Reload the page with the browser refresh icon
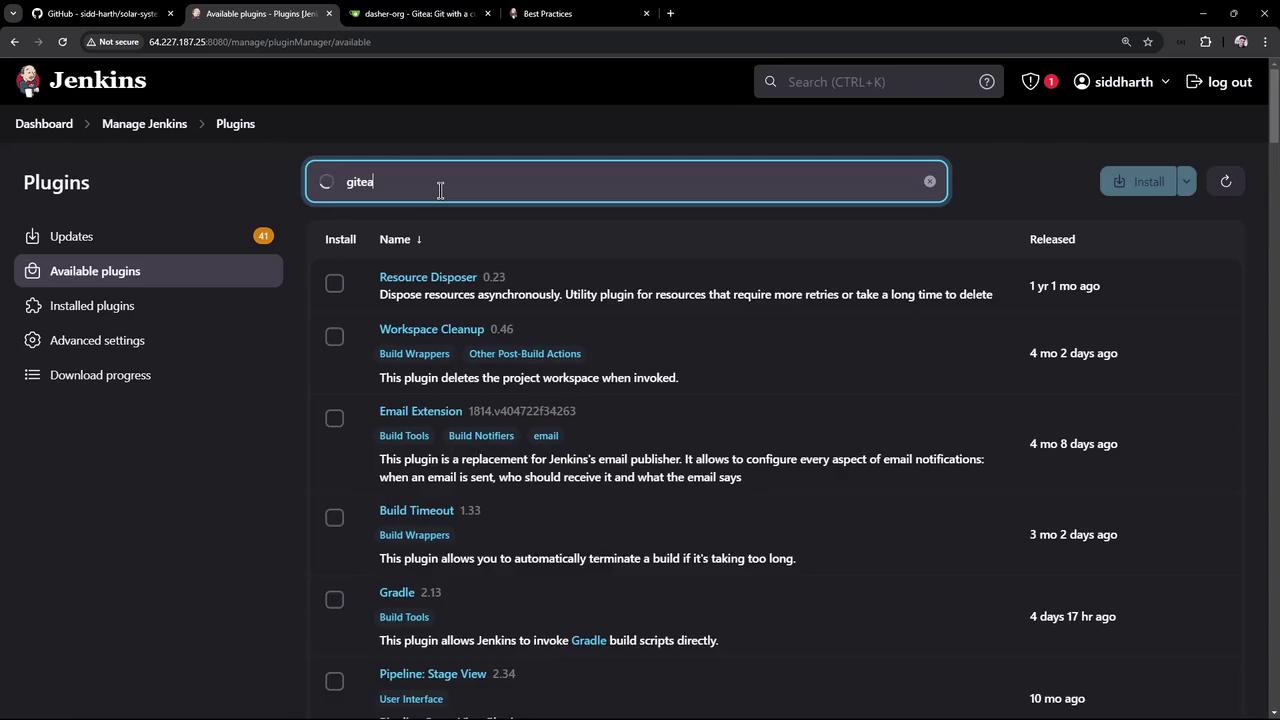The height and width of the screenshot is (720, 1280). (62, 42)
